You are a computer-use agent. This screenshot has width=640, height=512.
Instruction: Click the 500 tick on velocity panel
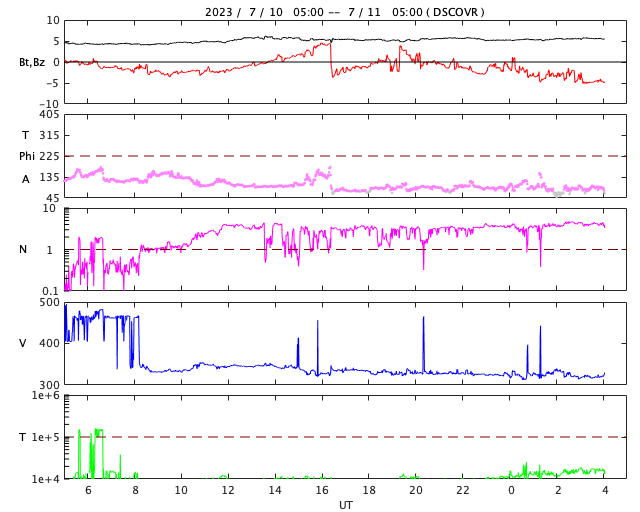pyautogui.click(x=49, y=302)
